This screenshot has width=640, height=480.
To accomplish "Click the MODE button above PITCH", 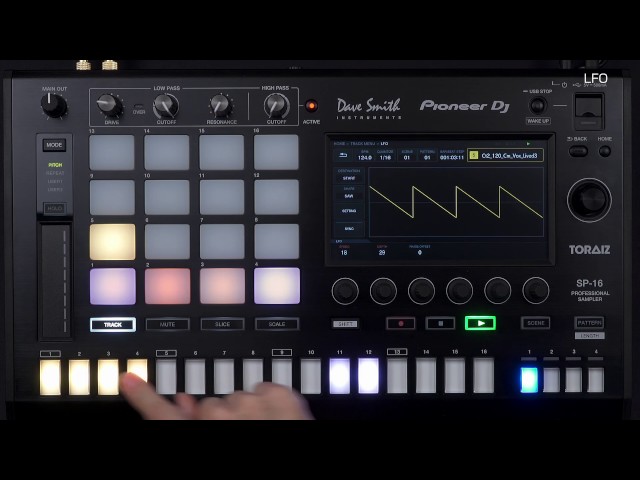I will tap(54, 145).
